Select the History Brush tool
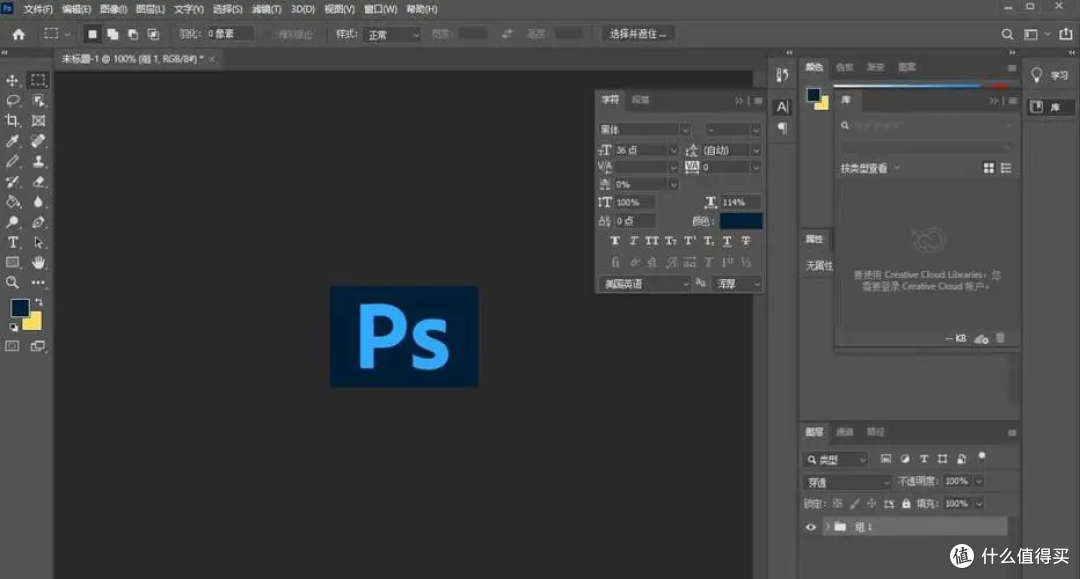1080x579 pixels. (x=12, y=182)
